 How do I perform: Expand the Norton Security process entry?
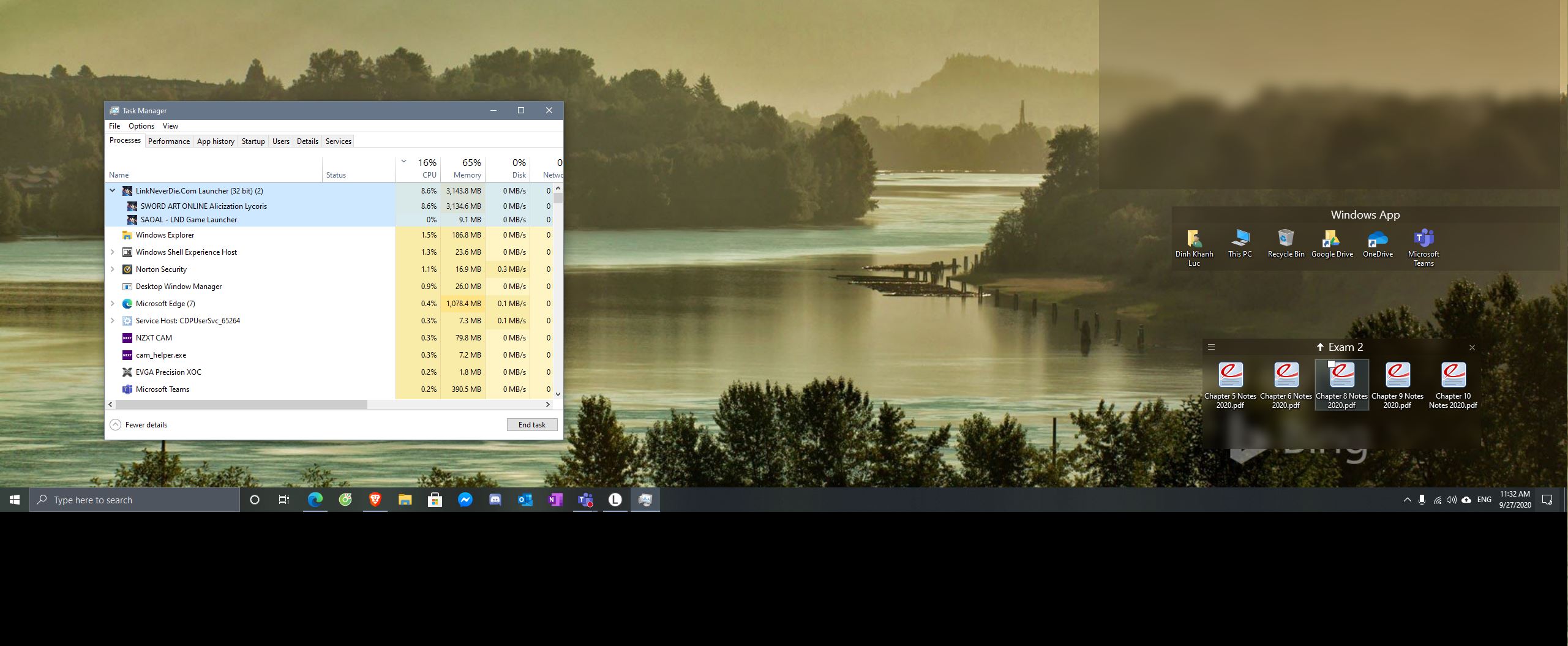click(113, 269)
